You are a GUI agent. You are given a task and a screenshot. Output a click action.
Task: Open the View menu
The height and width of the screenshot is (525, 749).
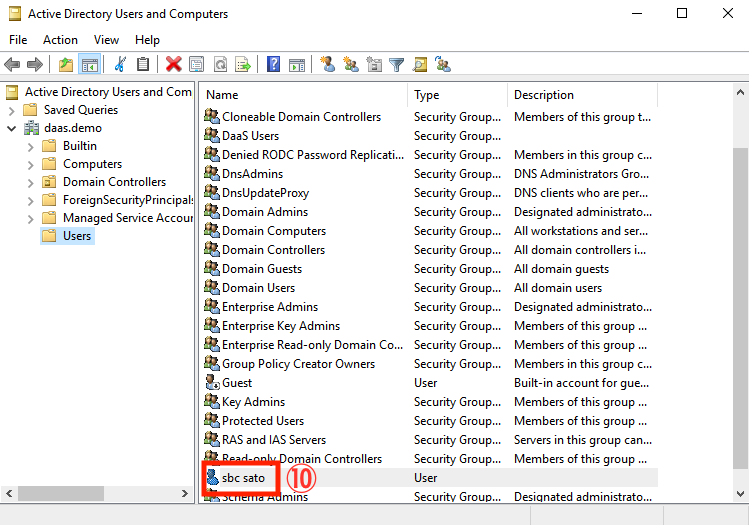pos(106,40)
